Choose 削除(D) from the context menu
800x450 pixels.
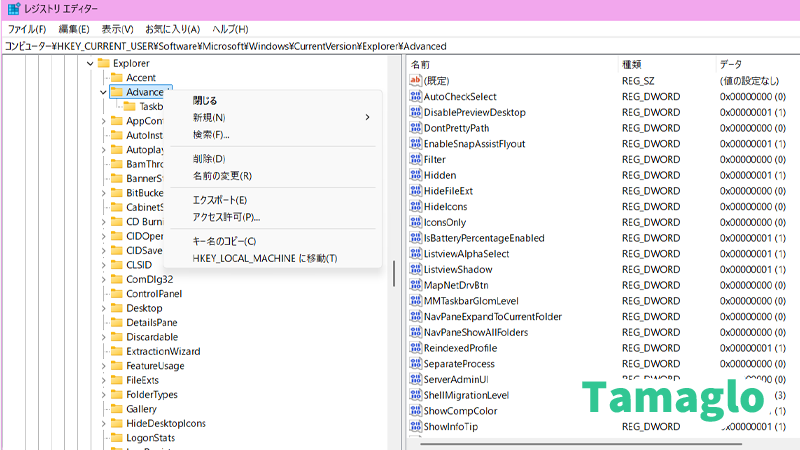point(209,159)
